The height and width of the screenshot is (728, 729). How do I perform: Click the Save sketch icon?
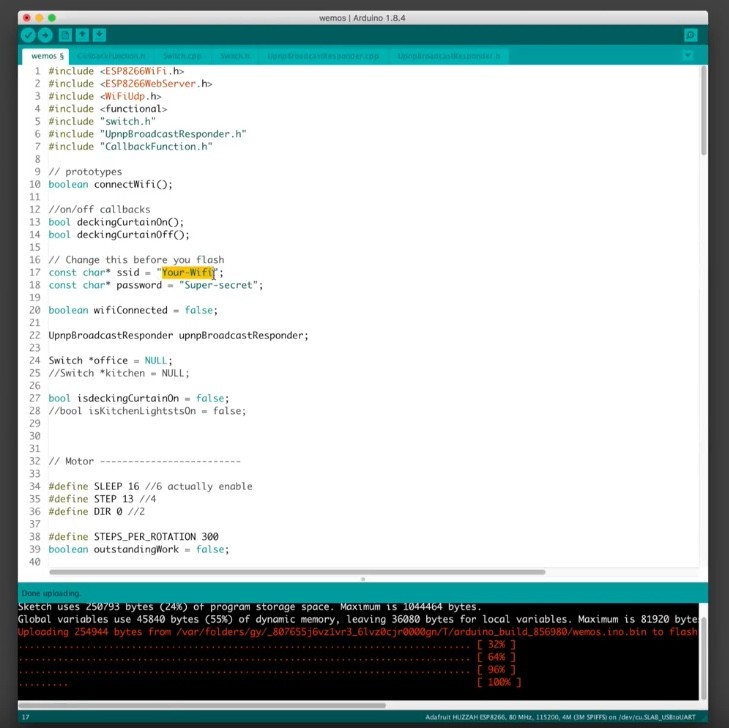[x=100, y=35]
